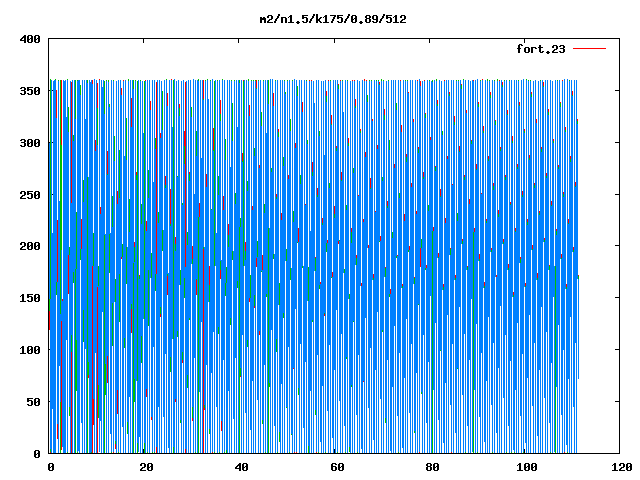Click the y-axis label 150
The height and width of the screenshot is (480, 640).
(x=30, y=298)
